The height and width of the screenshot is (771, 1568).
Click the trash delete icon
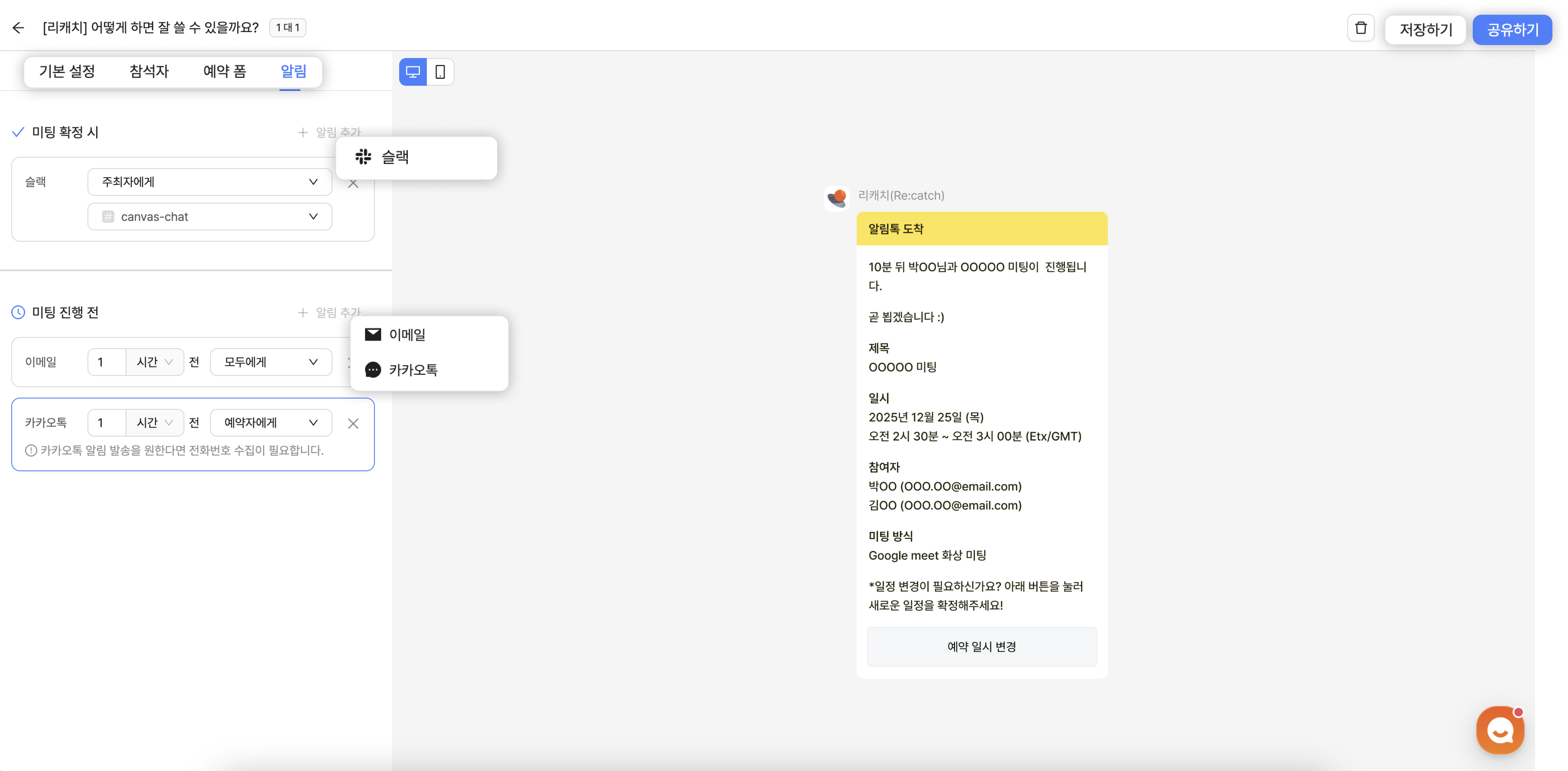tap(1360, 28)
